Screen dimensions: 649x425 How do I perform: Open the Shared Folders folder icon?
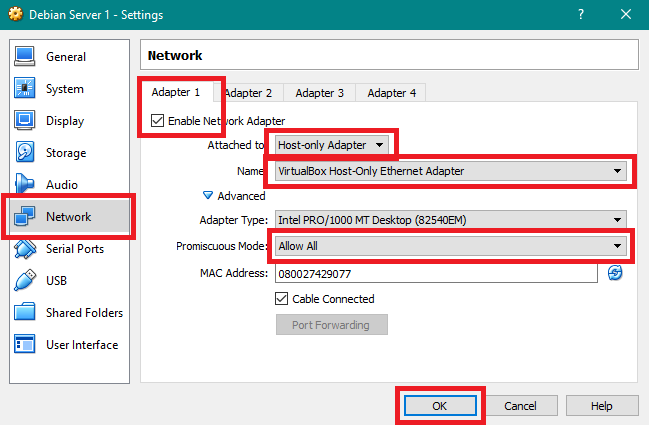point(24,312)
